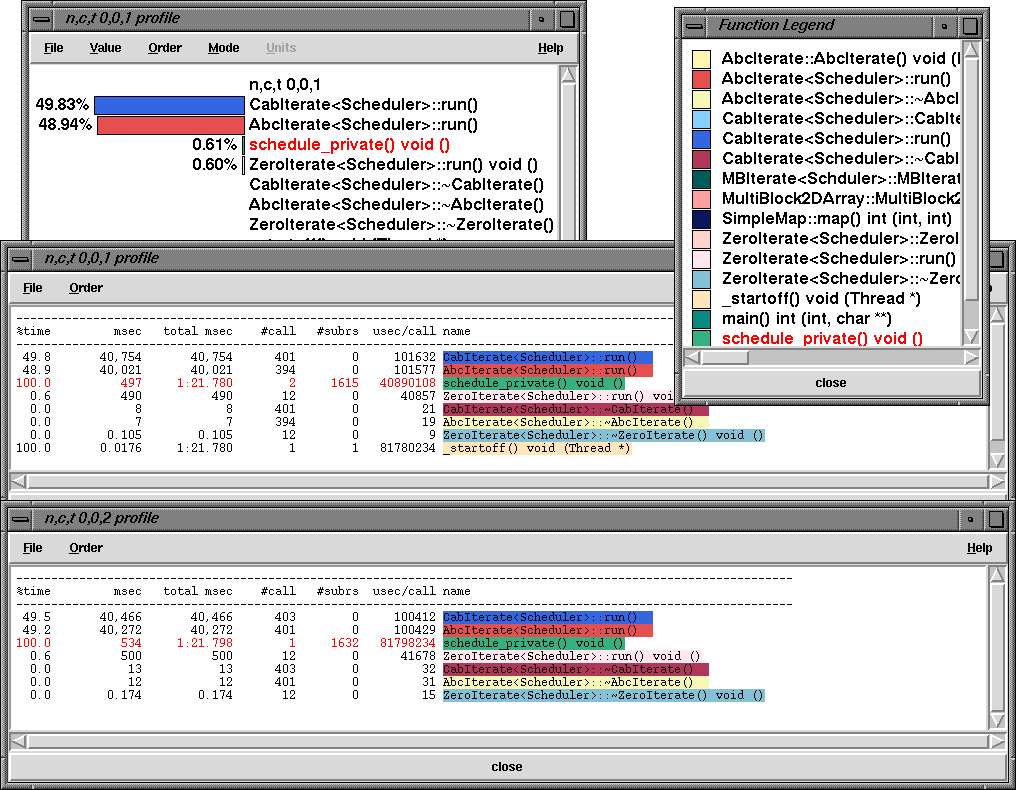Click close button in Function Legend
Viewport: 1016px width, 790px height.
831,383
